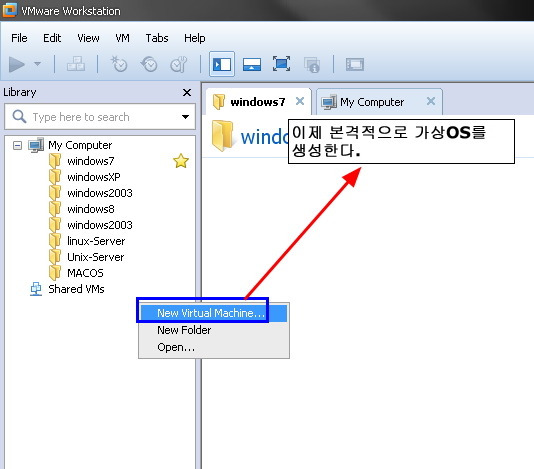Select windowsXP folder in Library
The image size is (534, 469).
94,177
